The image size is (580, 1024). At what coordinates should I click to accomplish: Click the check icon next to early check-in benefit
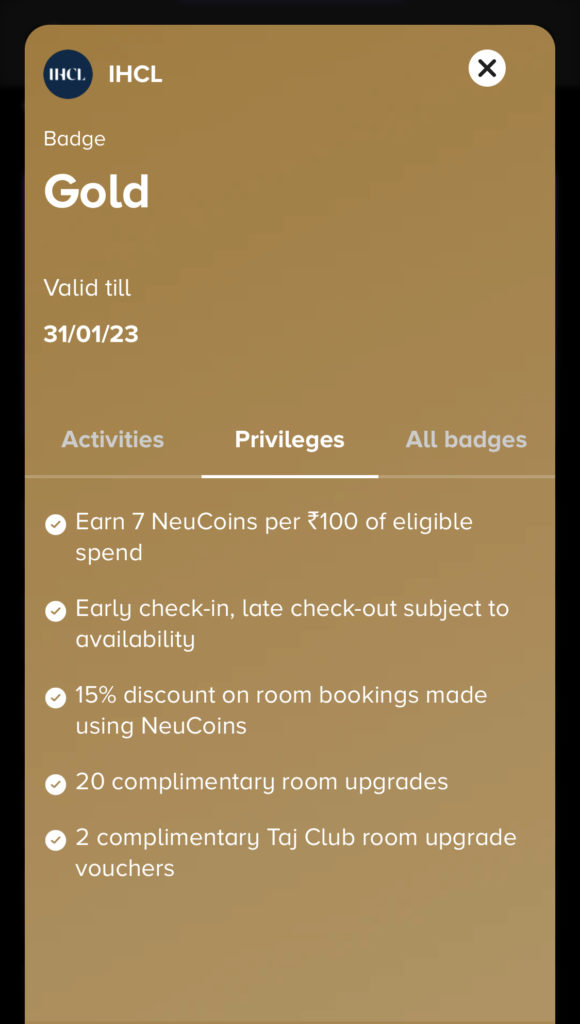click(55, 610)
